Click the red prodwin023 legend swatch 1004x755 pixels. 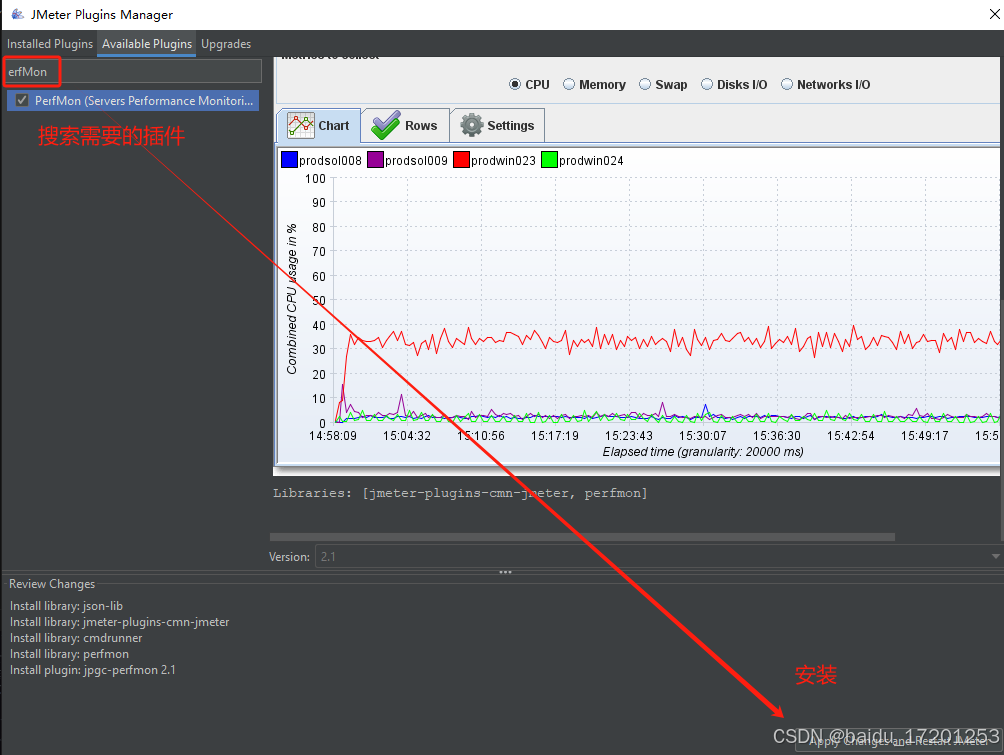[461, 160]
